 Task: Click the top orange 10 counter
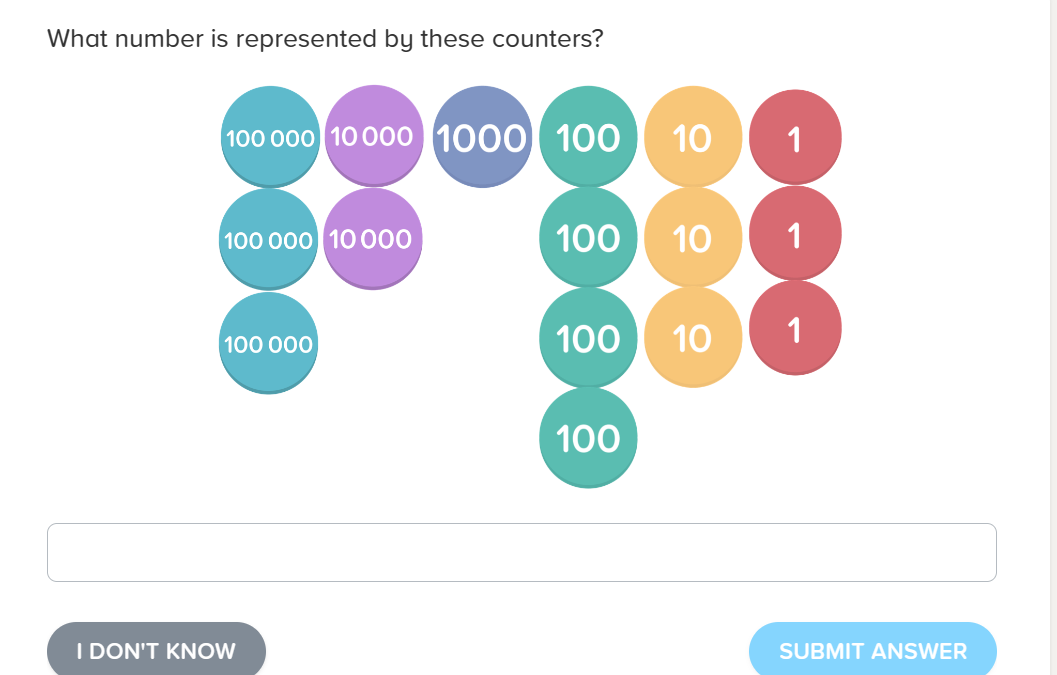click(692, 137)
